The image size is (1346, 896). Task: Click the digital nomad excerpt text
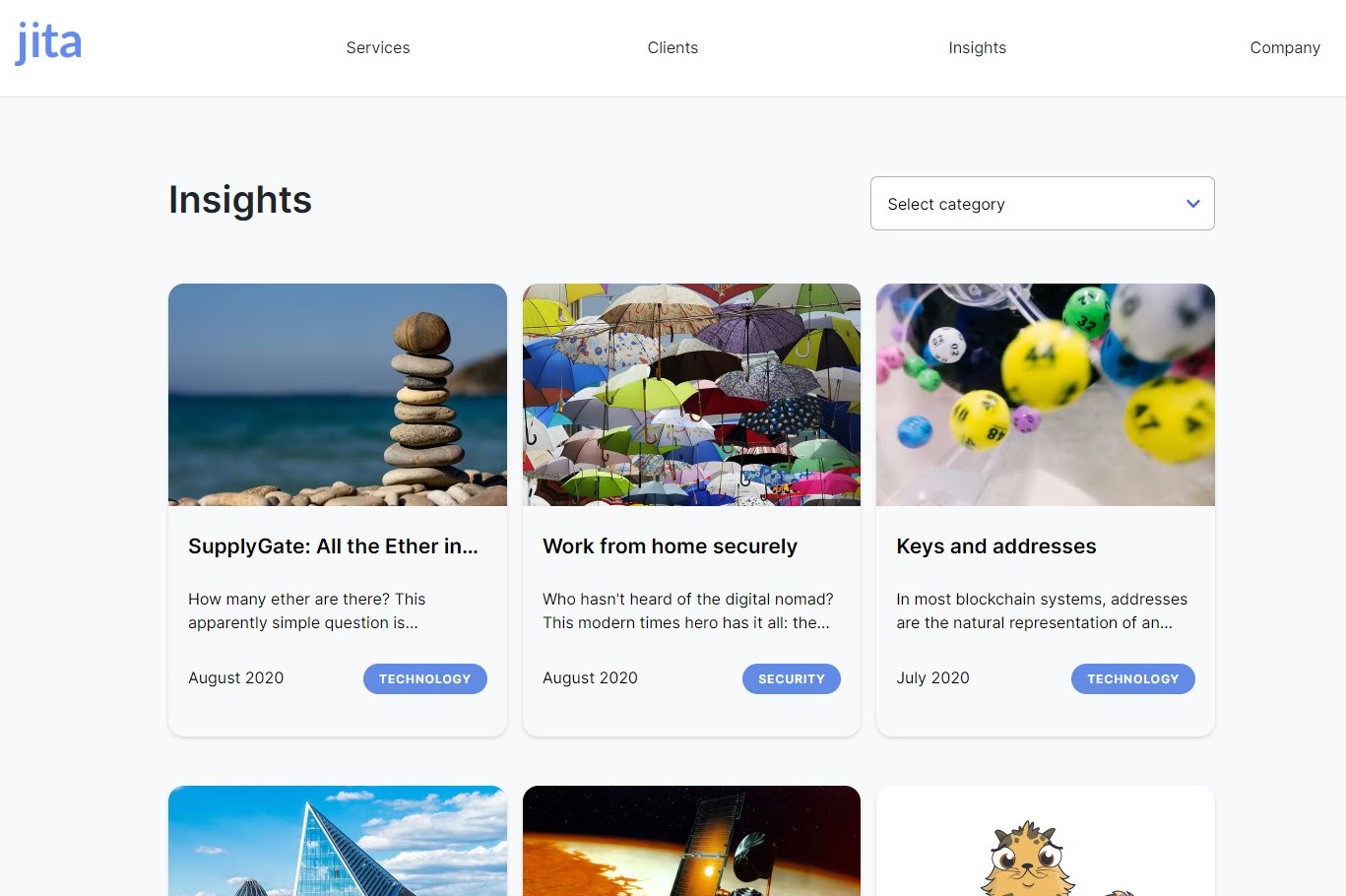point(688,610)
